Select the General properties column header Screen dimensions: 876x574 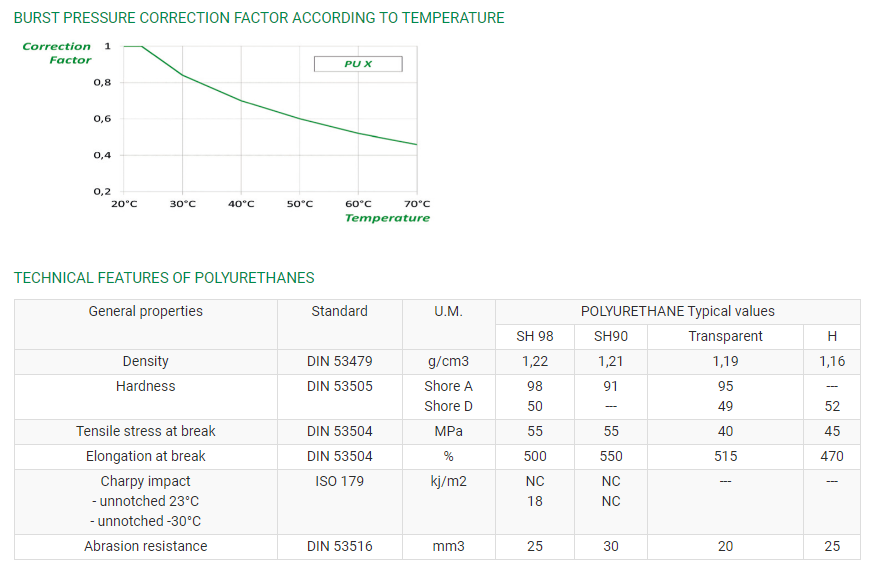pos(146,311)
